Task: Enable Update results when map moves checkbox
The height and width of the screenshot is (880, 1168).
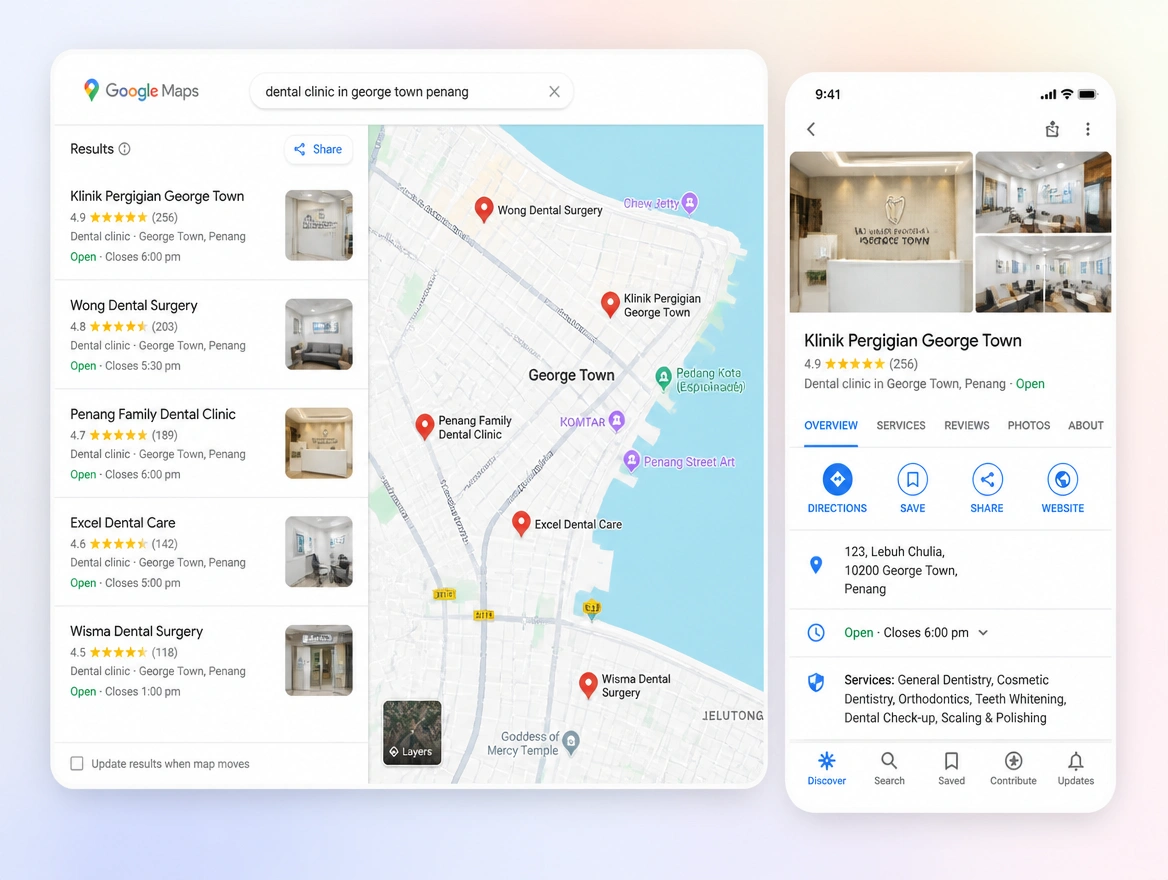Action: [x=77, y=763]
